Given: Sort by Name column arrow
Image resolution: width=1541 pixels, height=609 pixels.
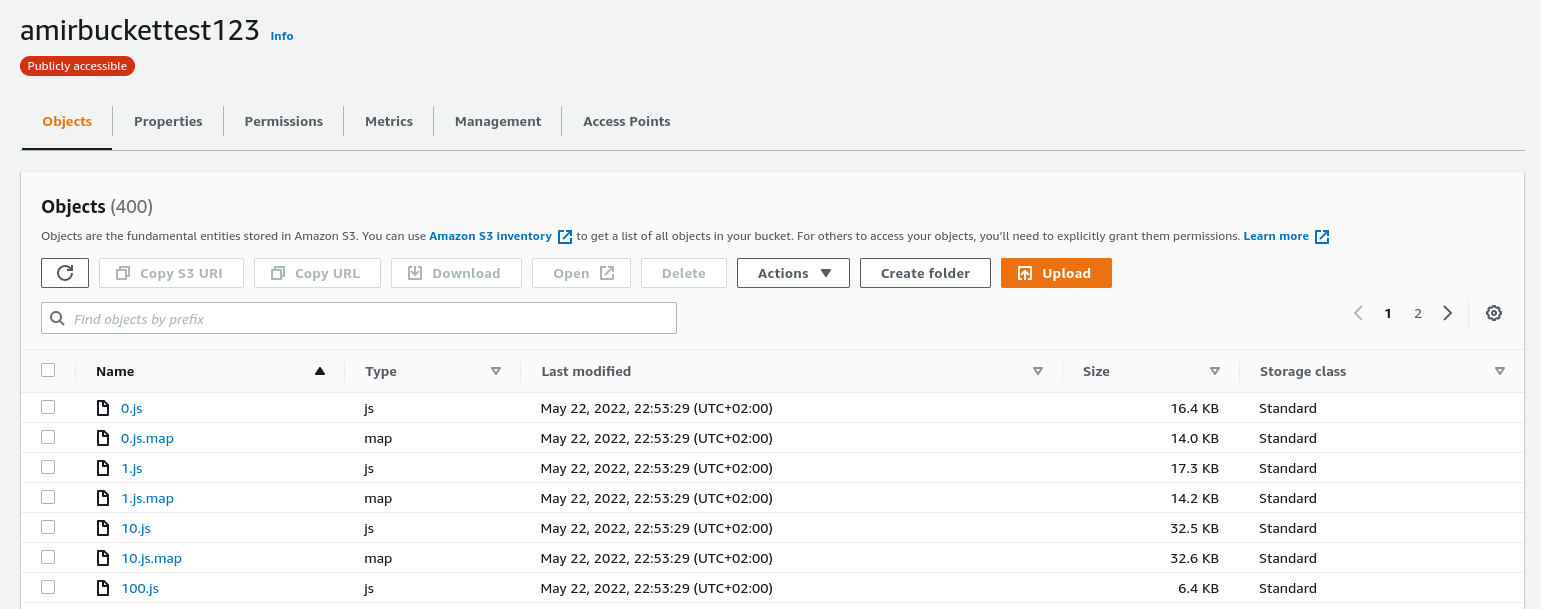Looking at the screenshot, I should click(x=320, y=371).
